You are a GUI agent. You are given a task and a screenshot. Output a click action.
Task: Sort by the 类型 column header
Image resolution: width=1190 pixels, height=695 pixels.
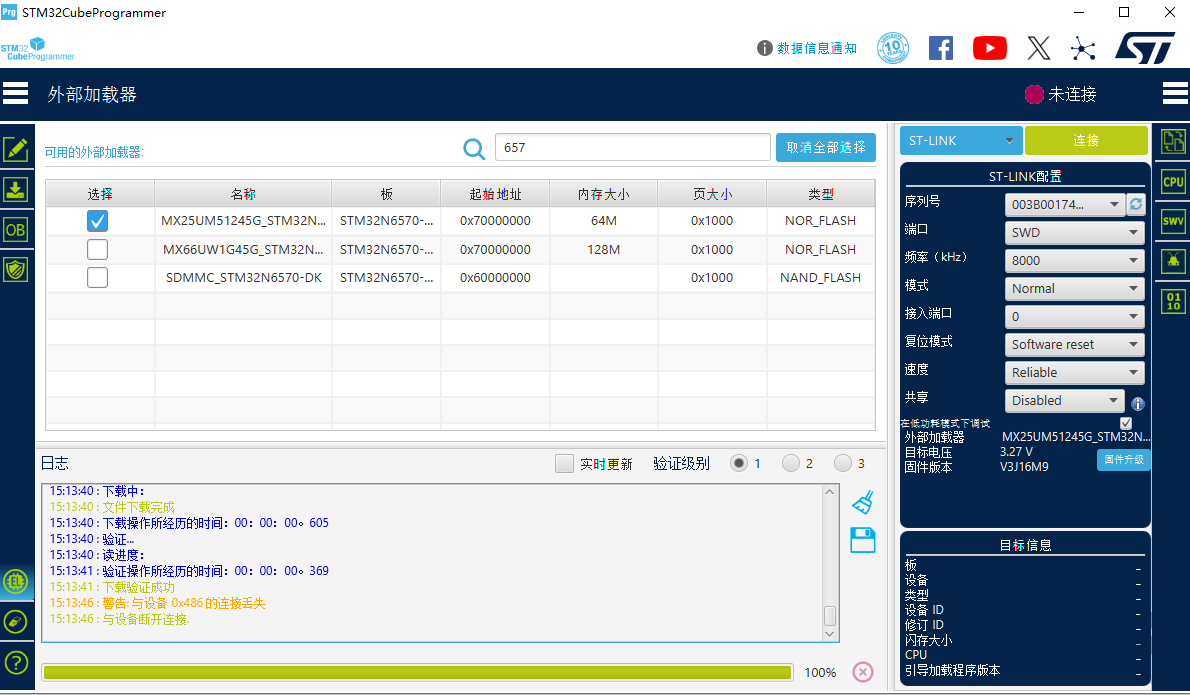pos(820,194)
